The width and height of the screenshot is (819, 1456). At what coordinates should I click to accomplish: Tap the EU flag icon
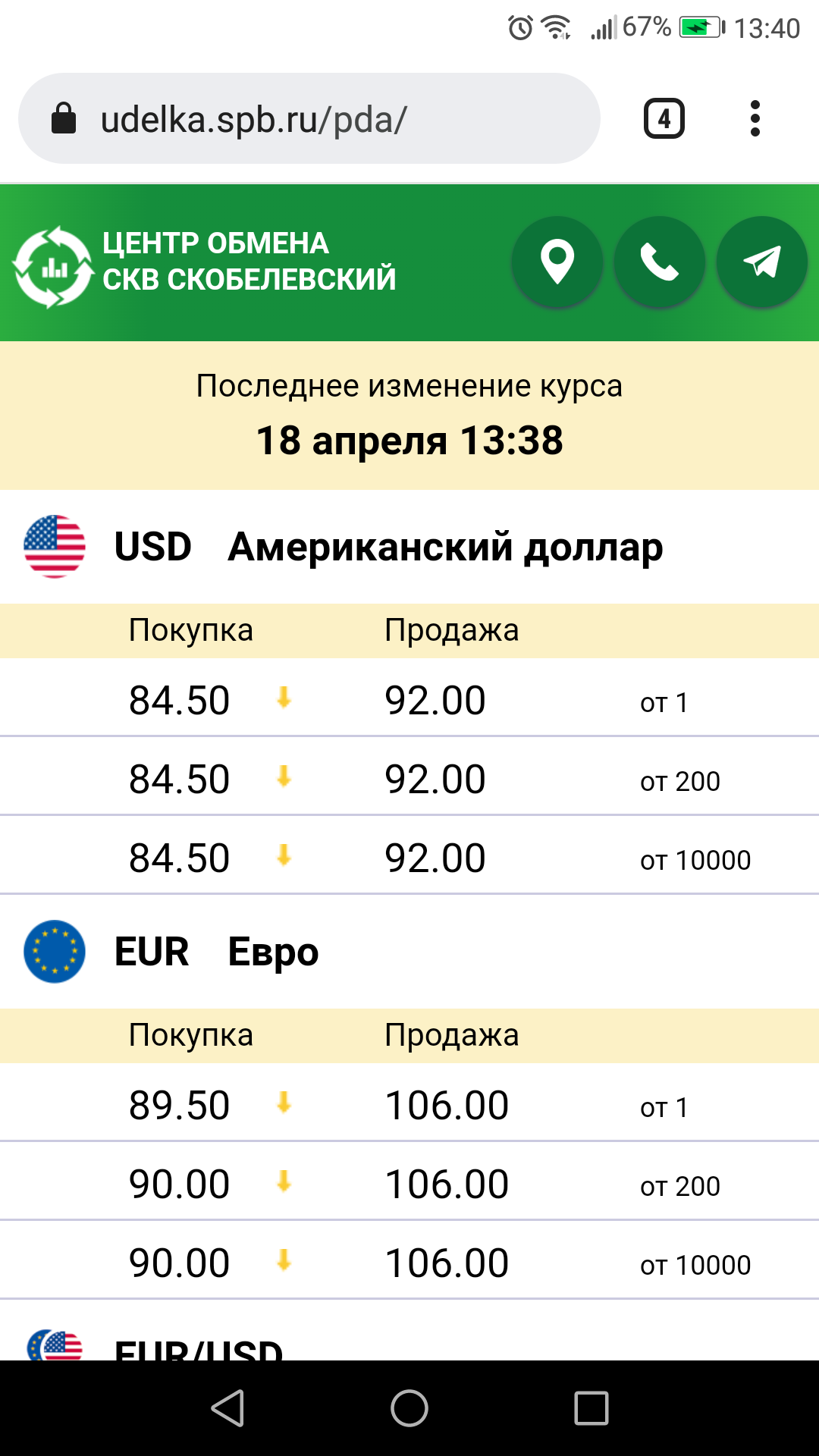coord(55,952)
